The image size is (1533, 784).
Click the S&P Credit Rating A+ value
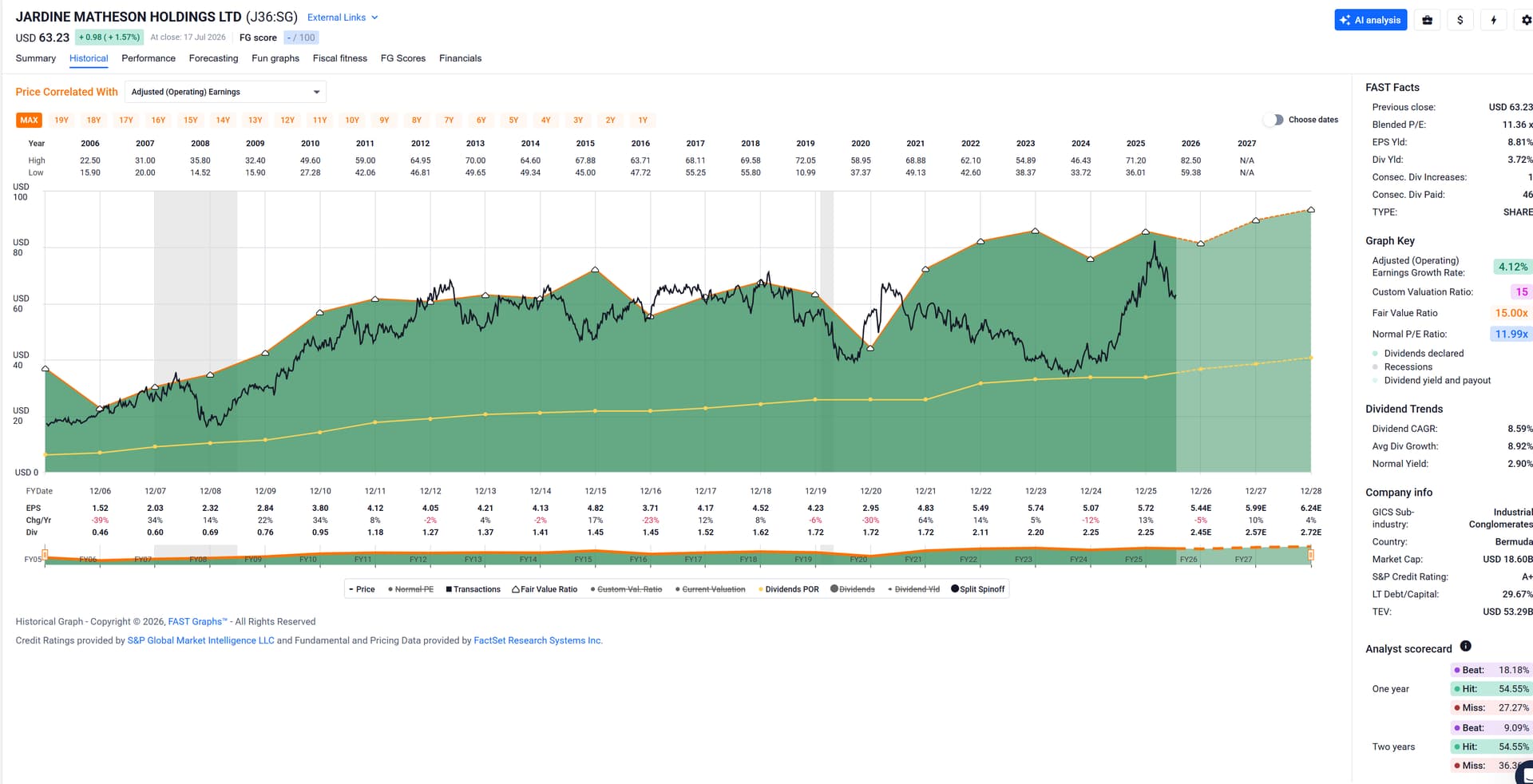pos(1527,576)
